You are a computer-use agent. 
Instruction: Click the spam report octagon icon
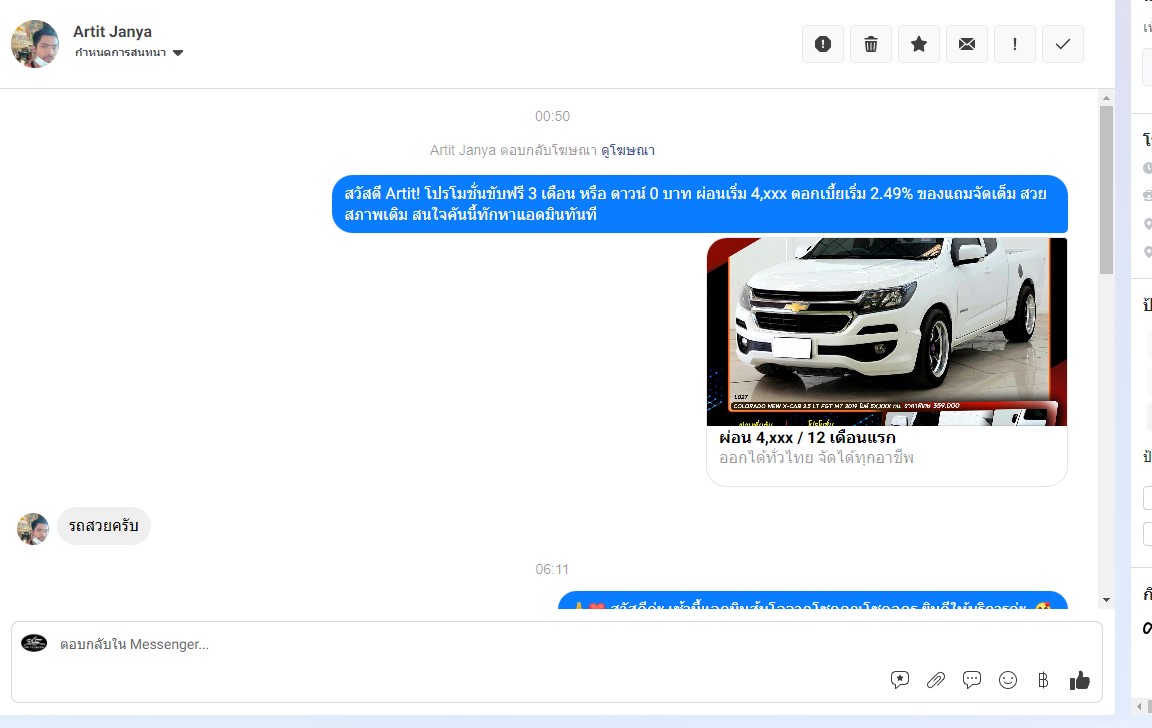(x=823, y=44)
